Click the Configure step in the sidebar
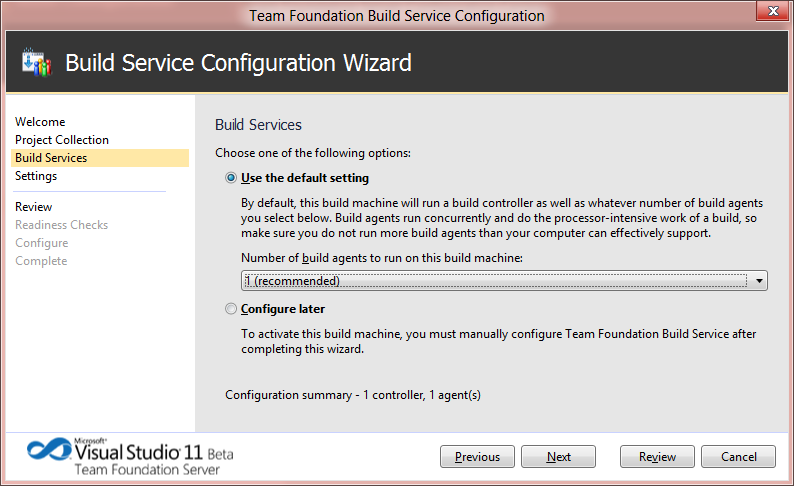Image resolution: width=794 pixels, height=486 pixels. tap(42, 243)
